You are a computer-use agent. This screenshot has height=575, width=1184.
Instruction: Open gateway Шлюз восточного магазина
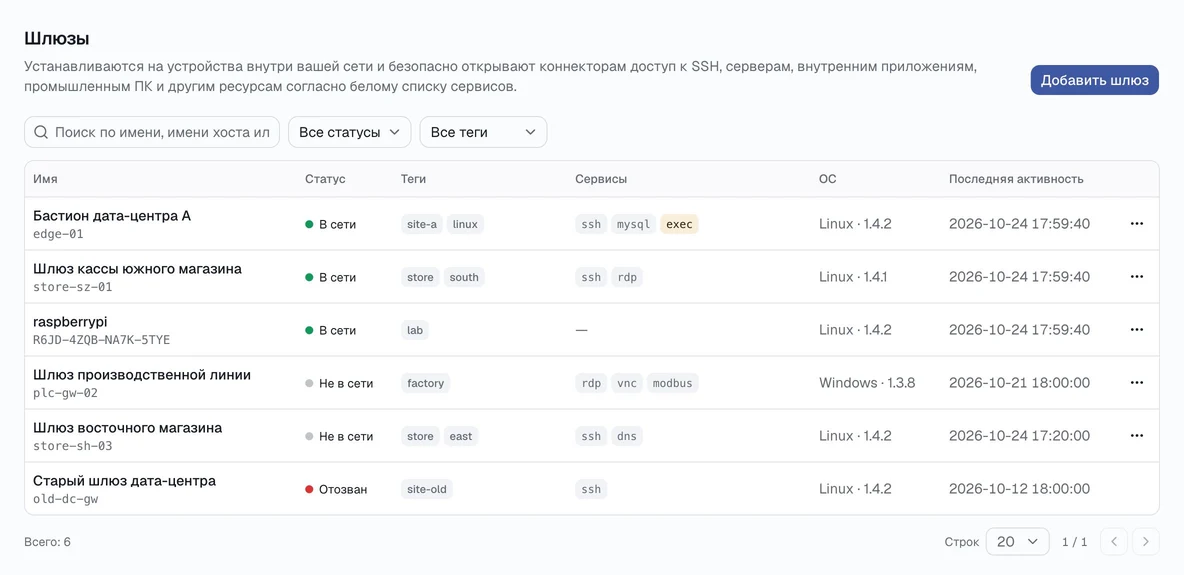pyautogui.click(x=128, y=428)
